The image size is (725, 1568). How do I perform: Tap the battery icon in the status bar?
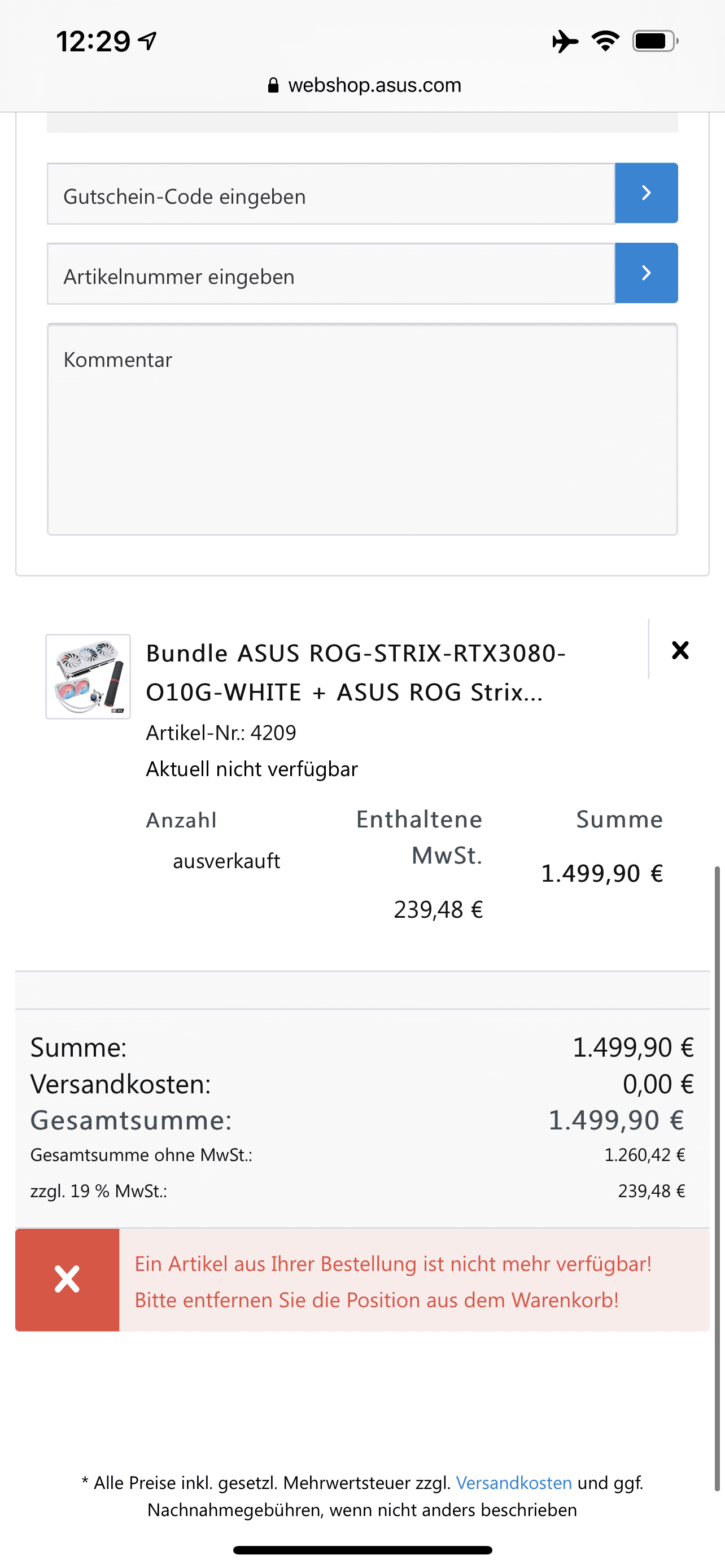pos(654,41)
